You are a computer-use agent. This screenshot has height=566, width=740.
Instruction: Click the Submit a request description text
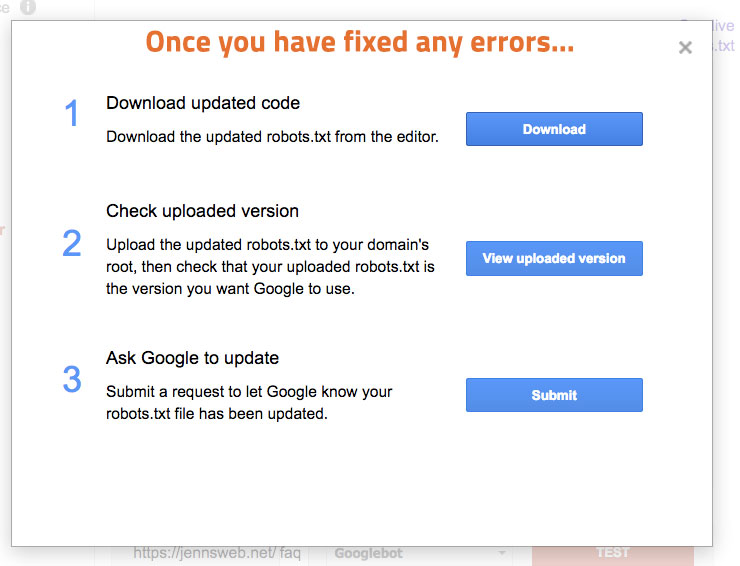(x=249, y=403)
